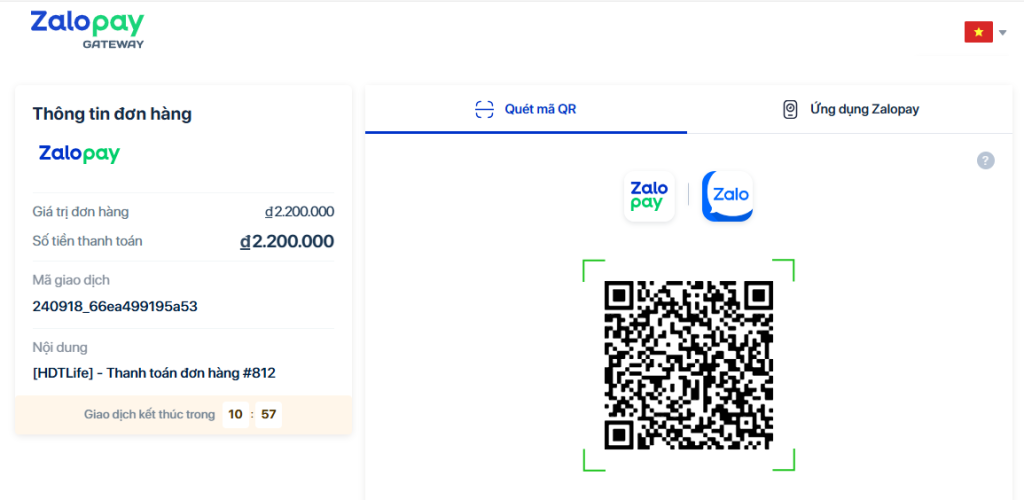Click the Thông tin đơn hàng heading
The image size is (1024, 500).
coord(112,114)
